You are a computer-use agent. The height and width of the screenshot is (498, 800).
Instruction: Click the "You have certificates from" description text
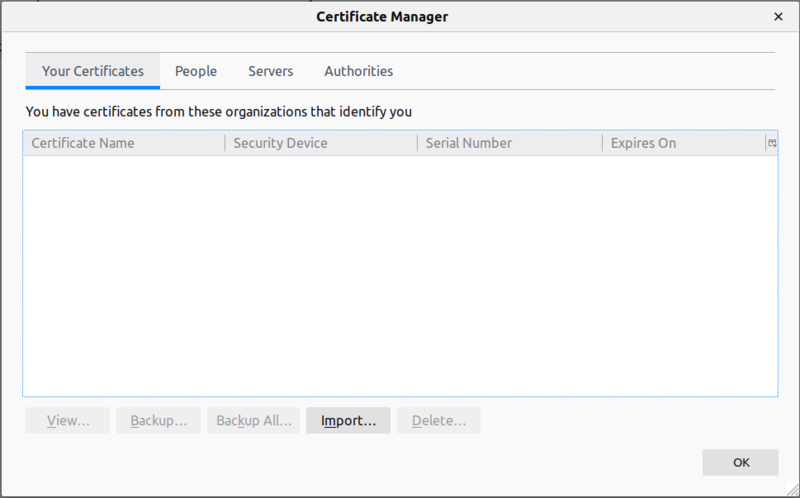pos(218,112)
